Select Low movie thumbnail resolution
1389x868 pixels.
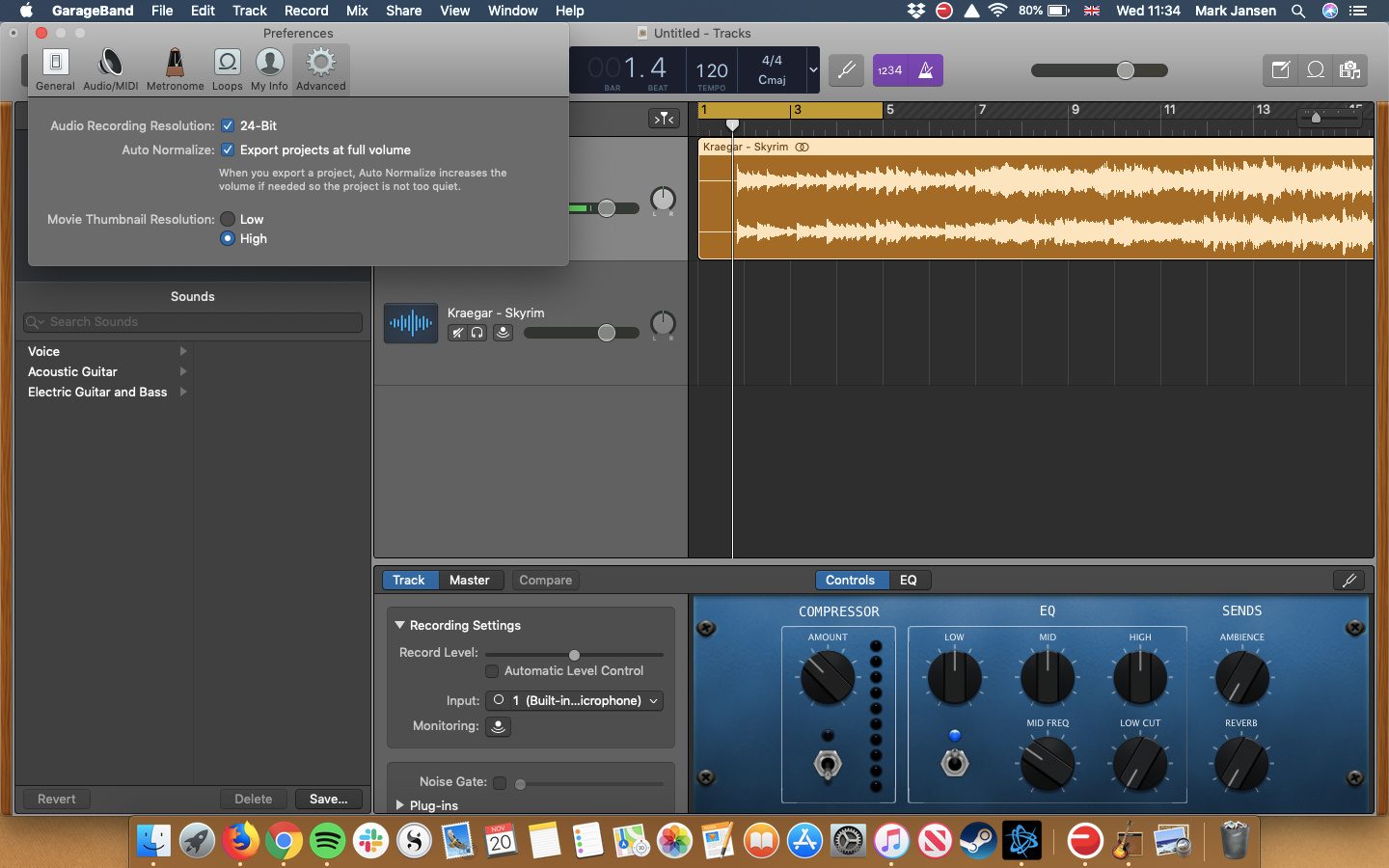pos(228,219)
